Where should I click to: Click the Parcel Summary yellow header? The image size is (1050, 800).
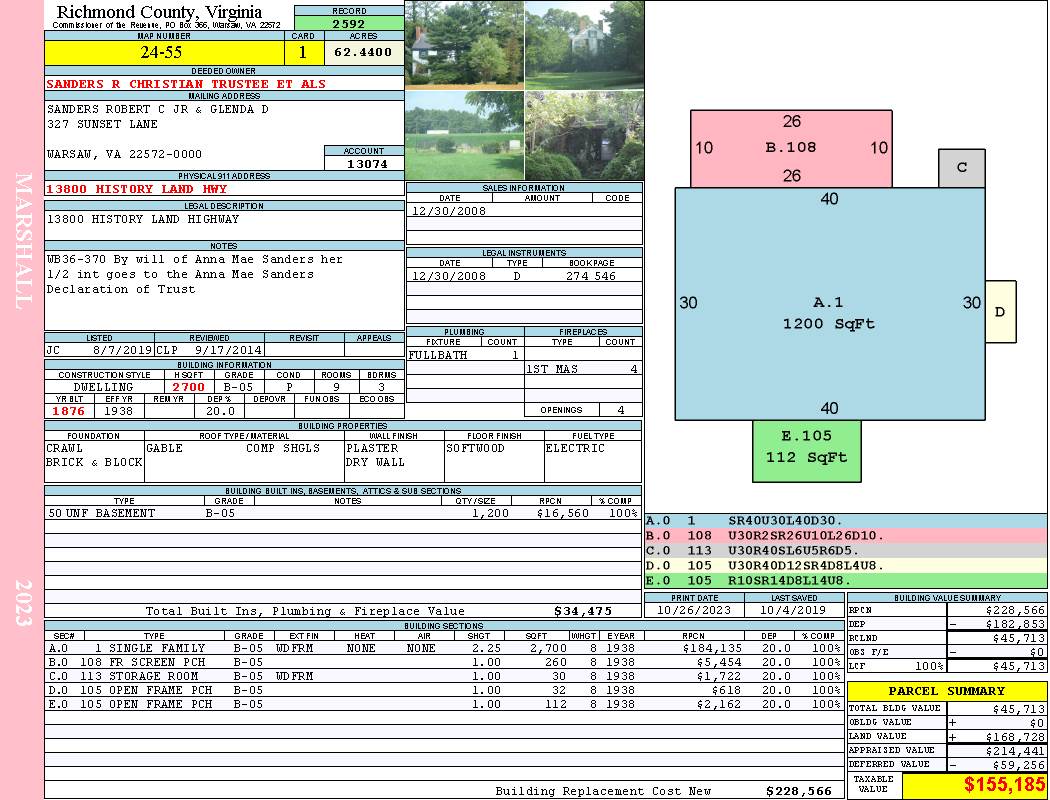click(x=947, y=691)
